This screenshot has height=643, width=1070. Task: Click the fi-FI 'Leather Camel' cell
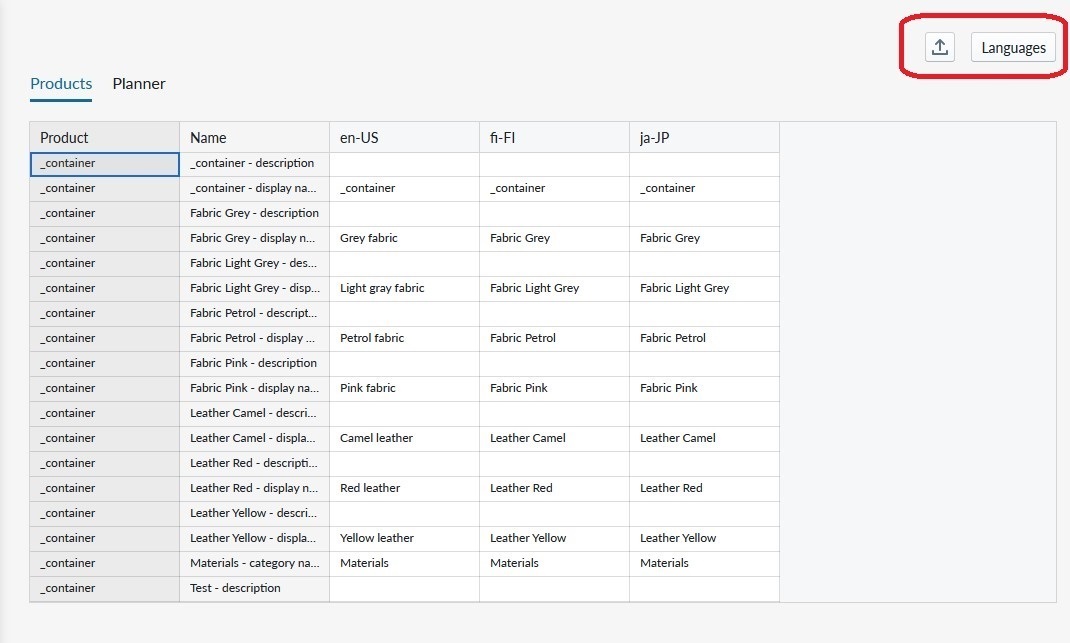(x=555, y=439)
